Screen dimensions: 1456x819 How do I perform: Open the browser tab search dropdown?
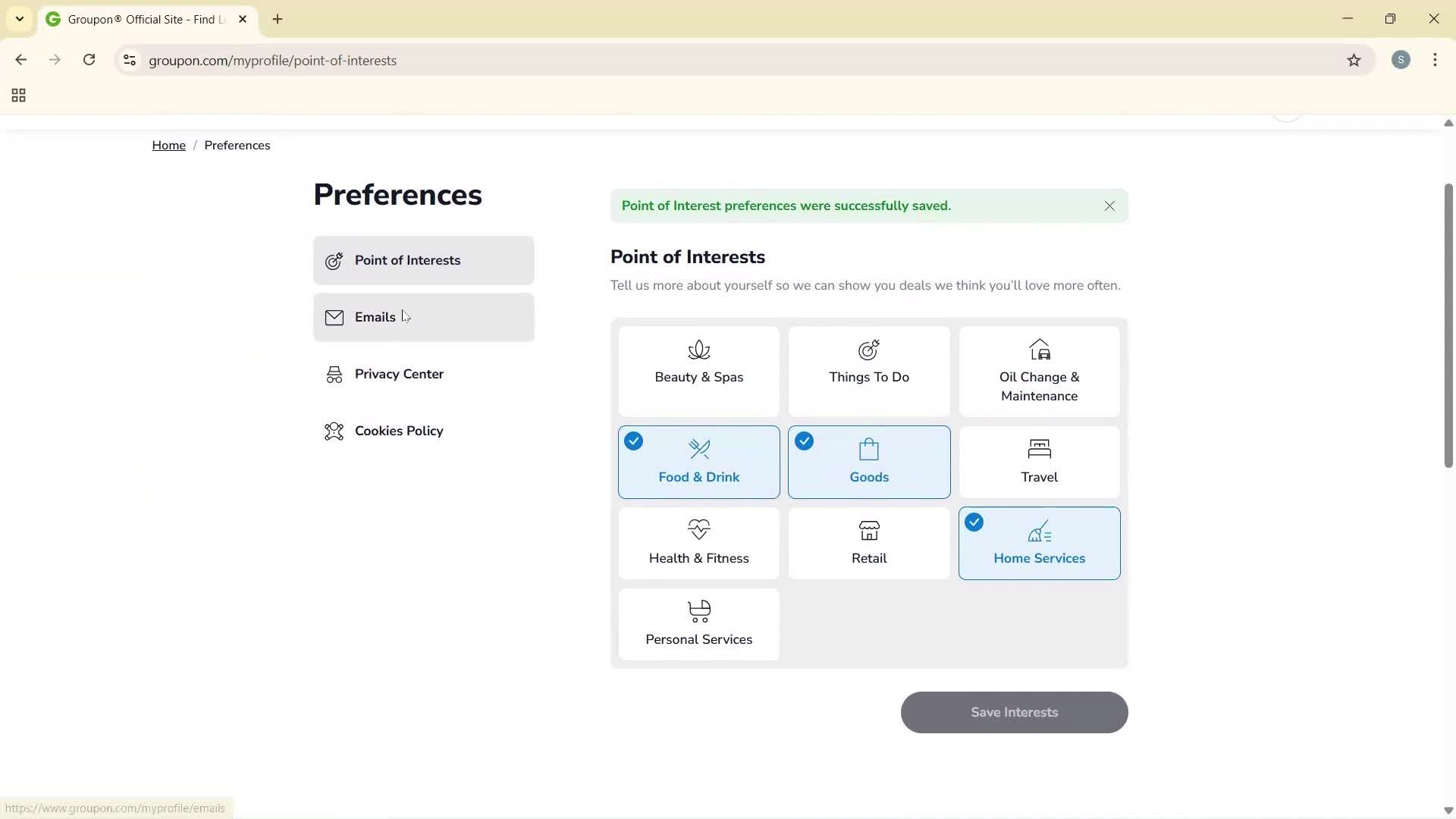coord(20,19)
